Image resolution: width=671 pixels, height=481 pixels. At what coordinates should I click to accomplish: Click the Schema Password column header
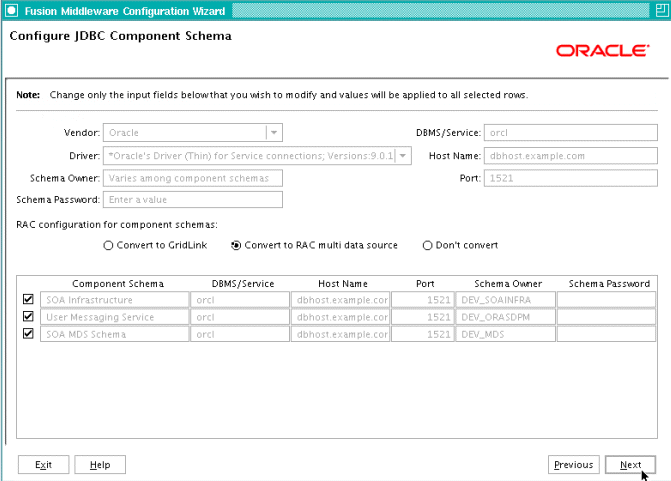[609, 284]
